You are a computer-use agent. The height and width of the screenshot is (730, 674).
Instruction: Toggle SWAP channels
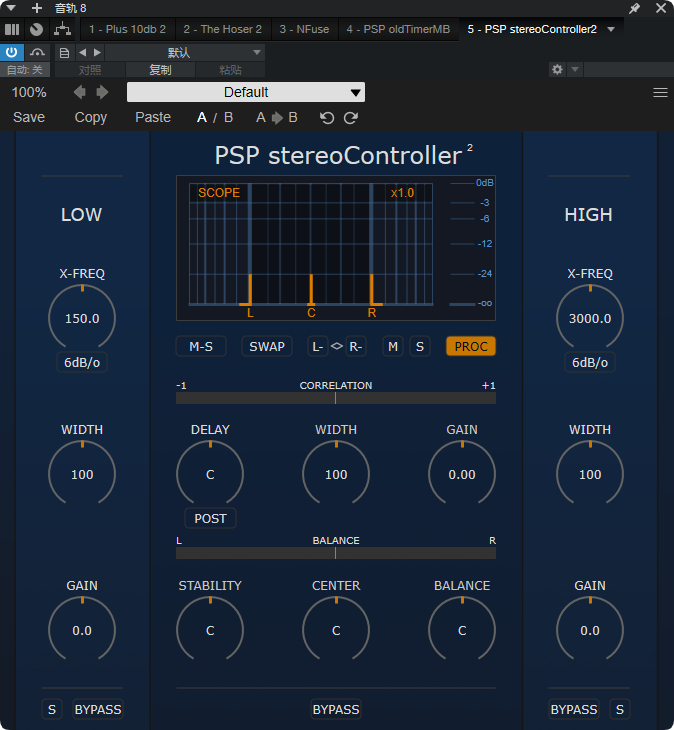pyautogui.click(x=267, y=346)
